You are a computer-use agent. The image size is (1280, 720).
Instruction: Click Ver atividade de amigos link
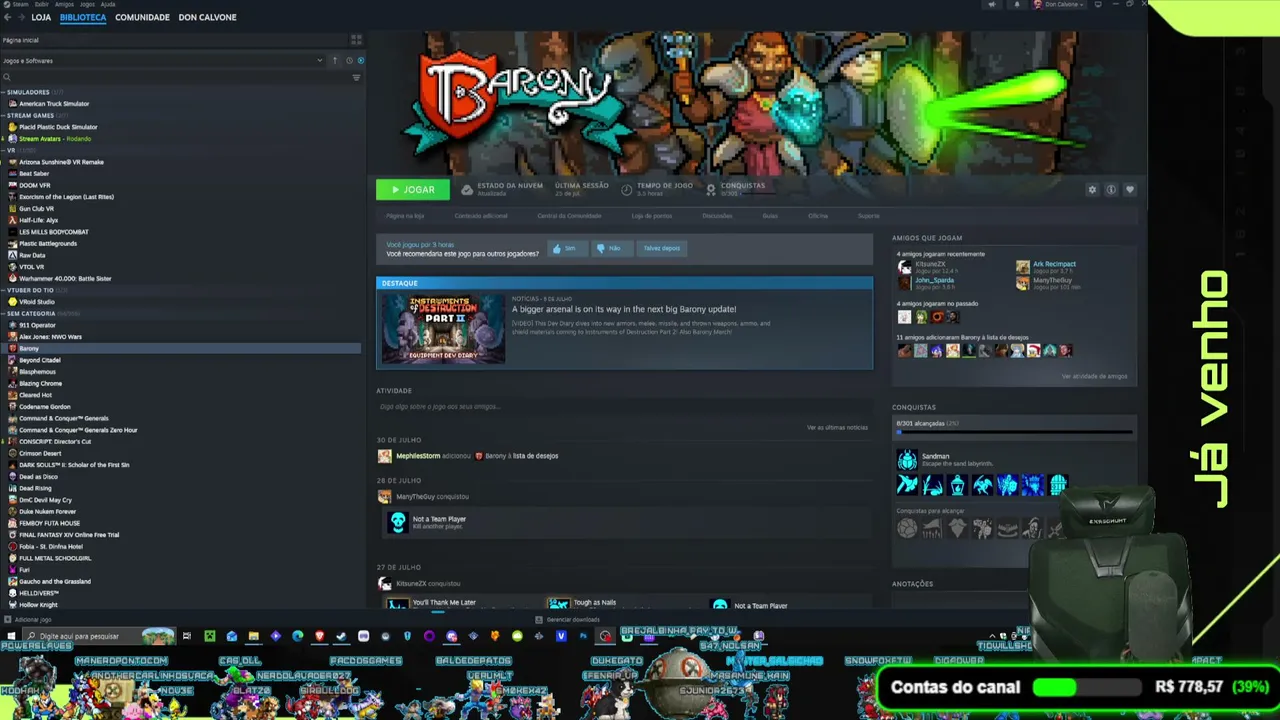click(x=1094, y=376)
